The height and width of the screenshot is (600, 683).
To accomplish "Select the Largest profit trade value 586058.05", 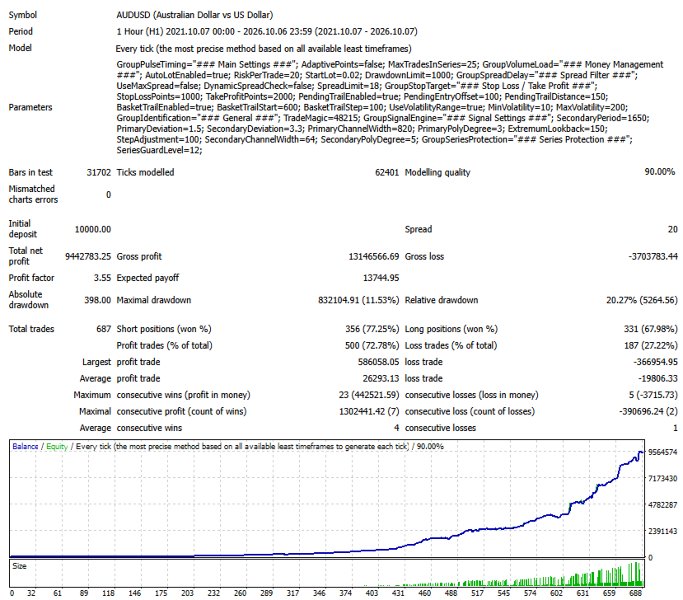I will pyautogui.click(x=378, y=362).
